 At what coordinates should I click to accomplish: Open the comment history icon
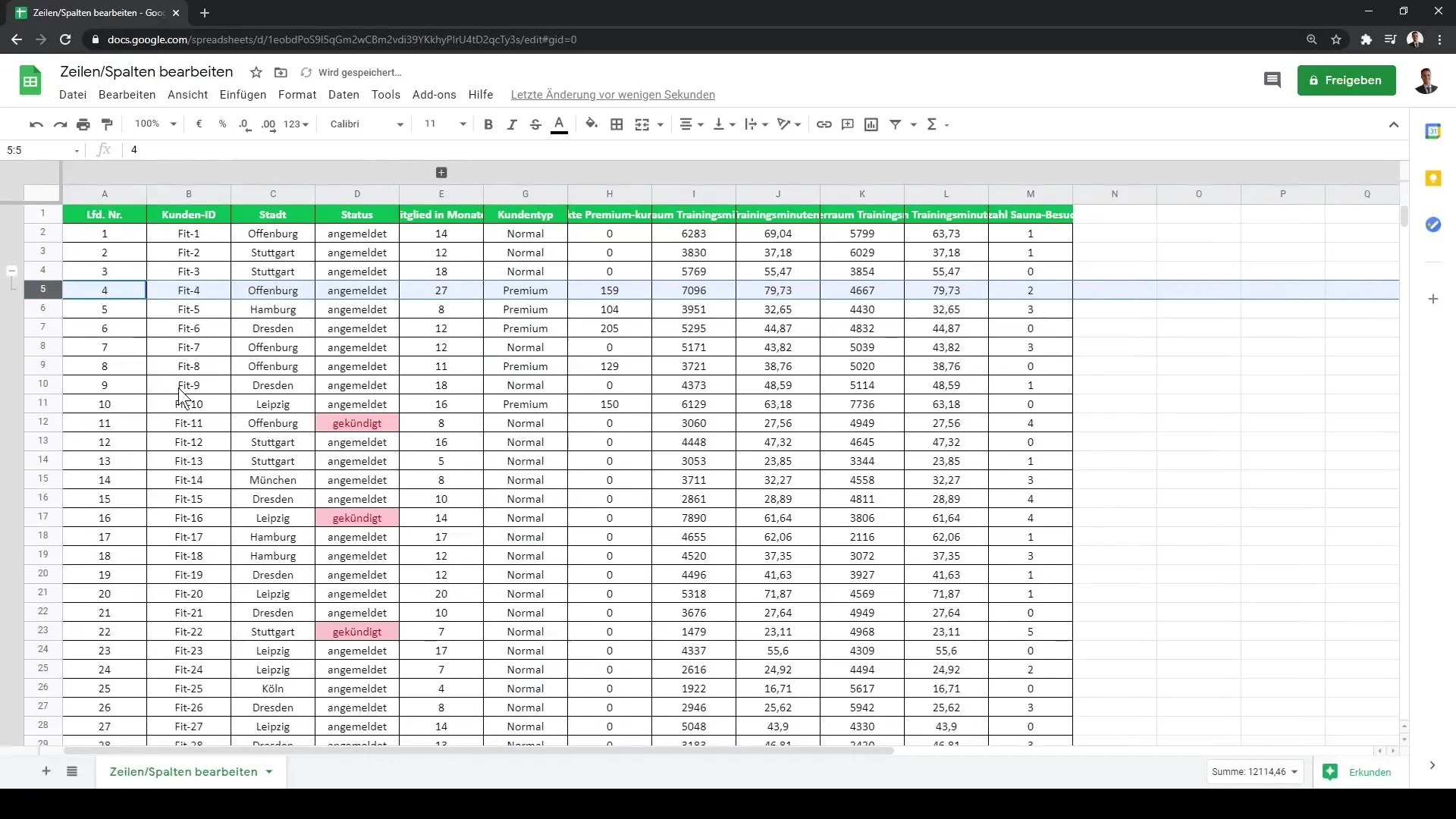(x=1272, y=80)
